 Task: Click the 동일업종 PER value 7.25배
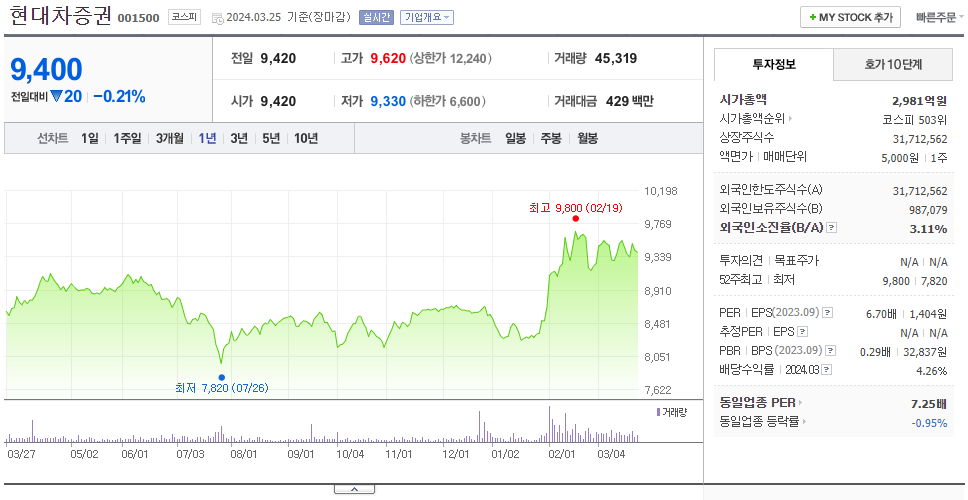tap(929, 404)
